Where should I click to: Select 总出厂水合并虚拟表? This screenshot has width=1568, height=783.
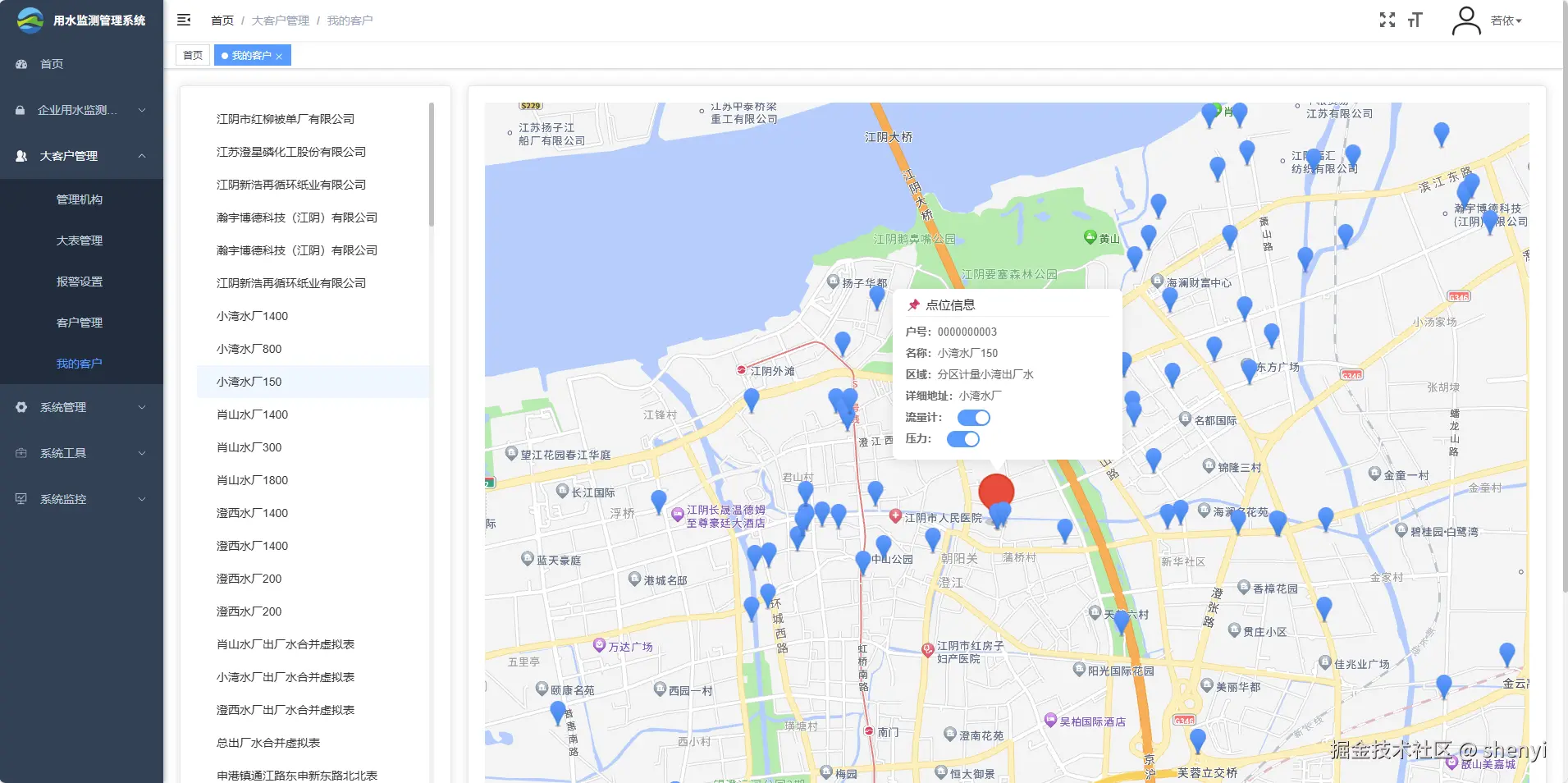click(x=313, y=743)
